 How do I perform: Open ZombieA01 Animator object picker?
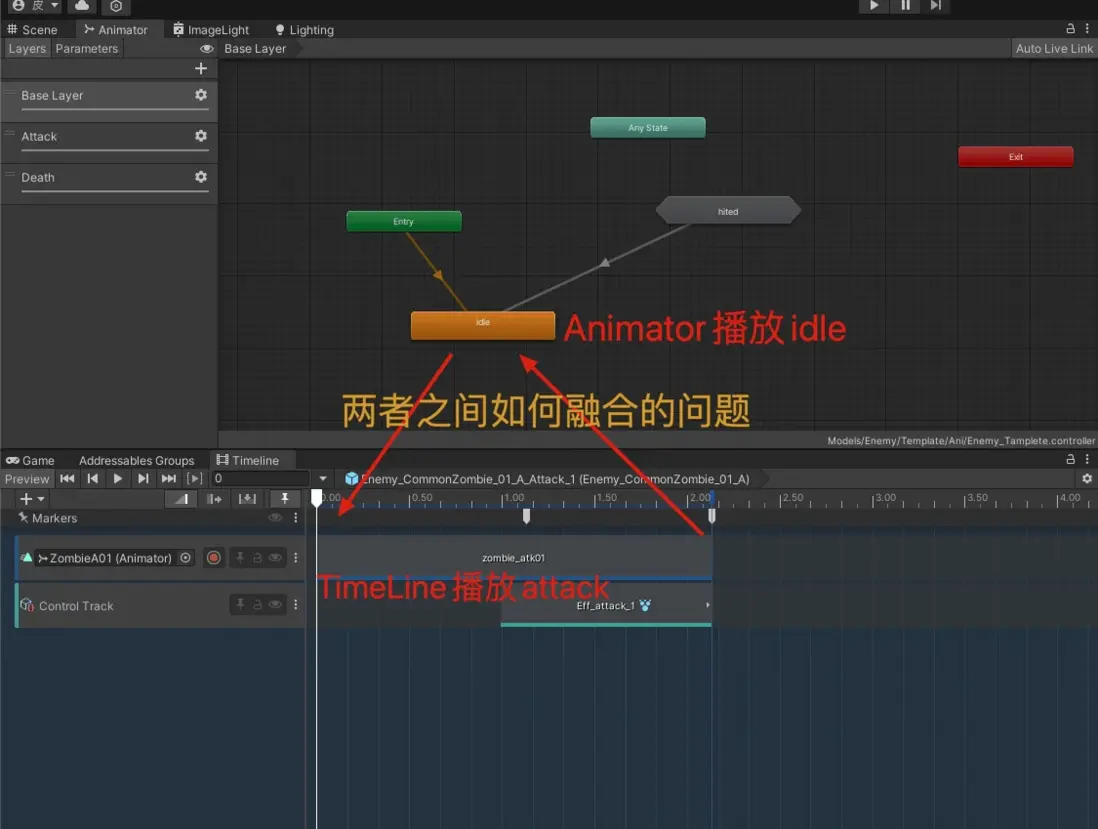pyautogui.click(x=186, y=558)
